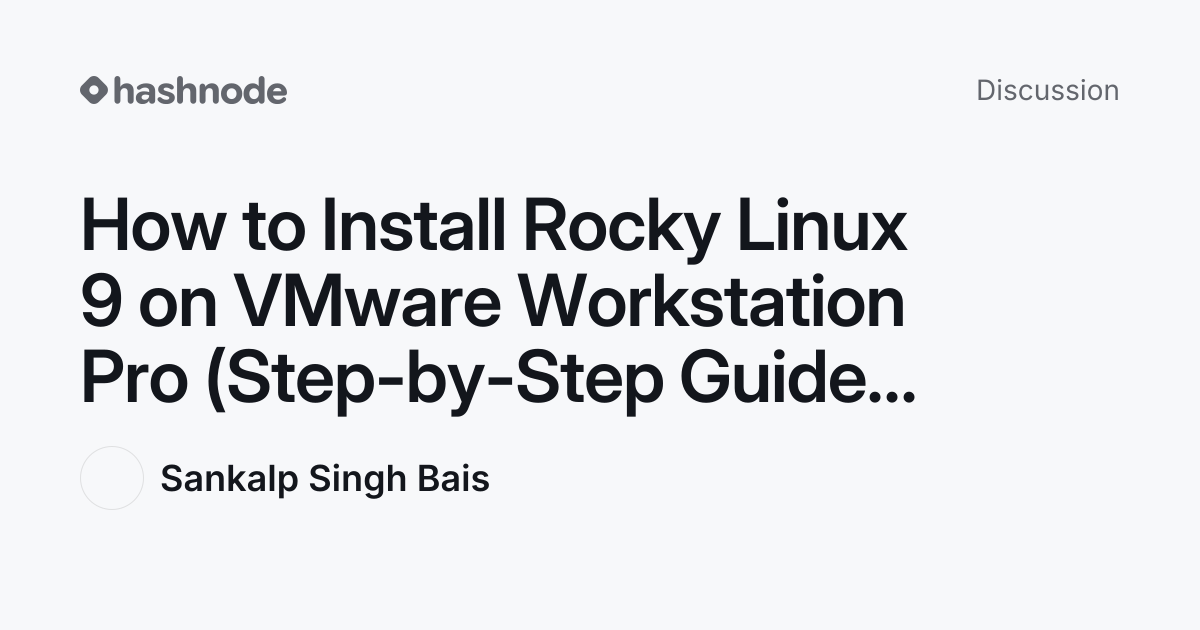
Task: Click the author avatar circle
Action: click(x=112, y=478)
